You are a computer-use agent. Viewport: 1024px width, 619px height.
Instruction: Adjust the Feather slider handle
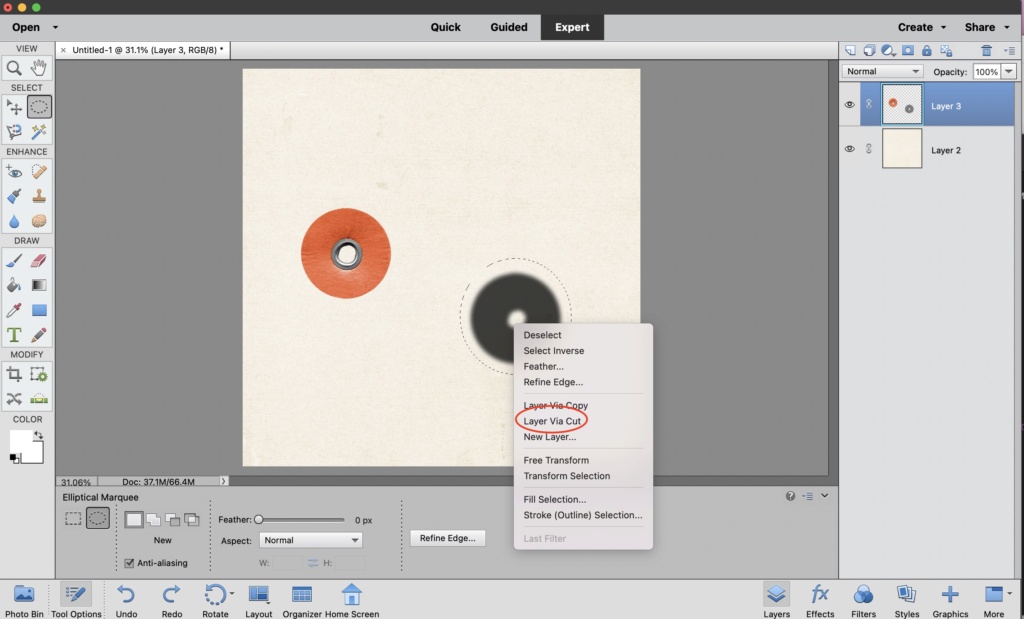point(259,520)
